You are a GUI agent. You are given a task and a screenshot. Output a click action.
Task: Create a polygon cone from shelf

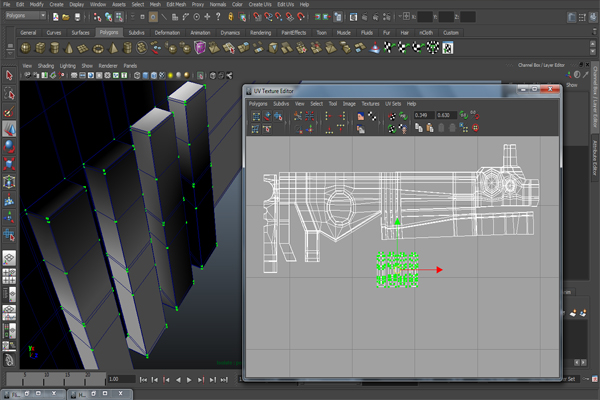point(69,48)
